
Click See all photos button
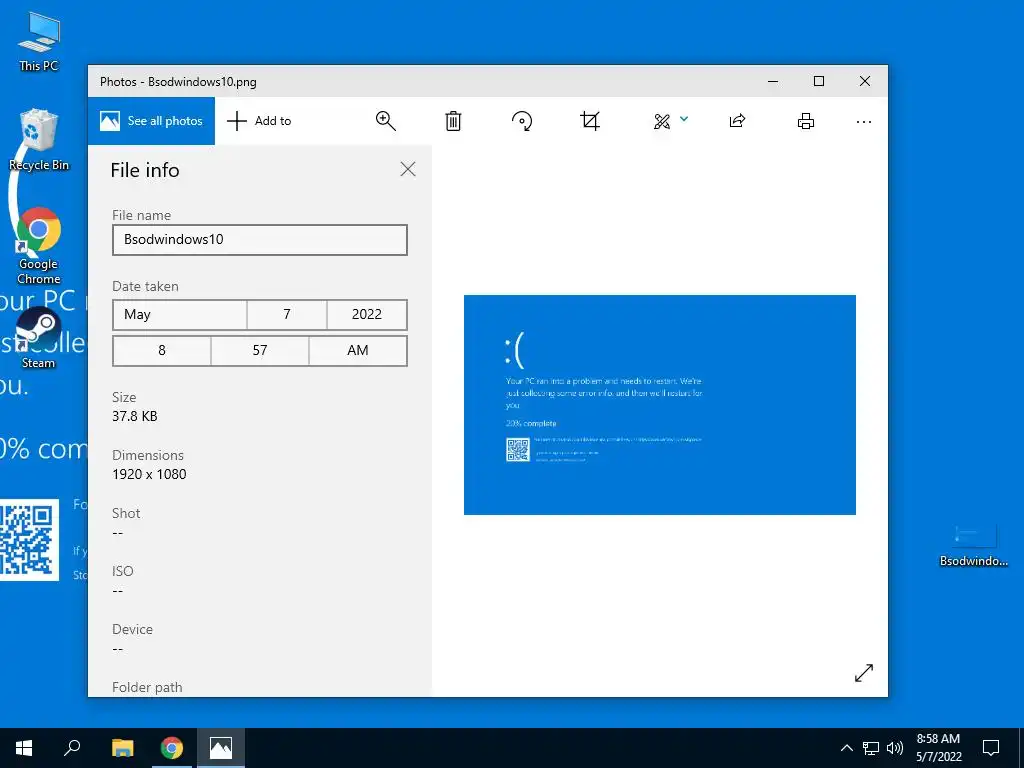point(152,121)
